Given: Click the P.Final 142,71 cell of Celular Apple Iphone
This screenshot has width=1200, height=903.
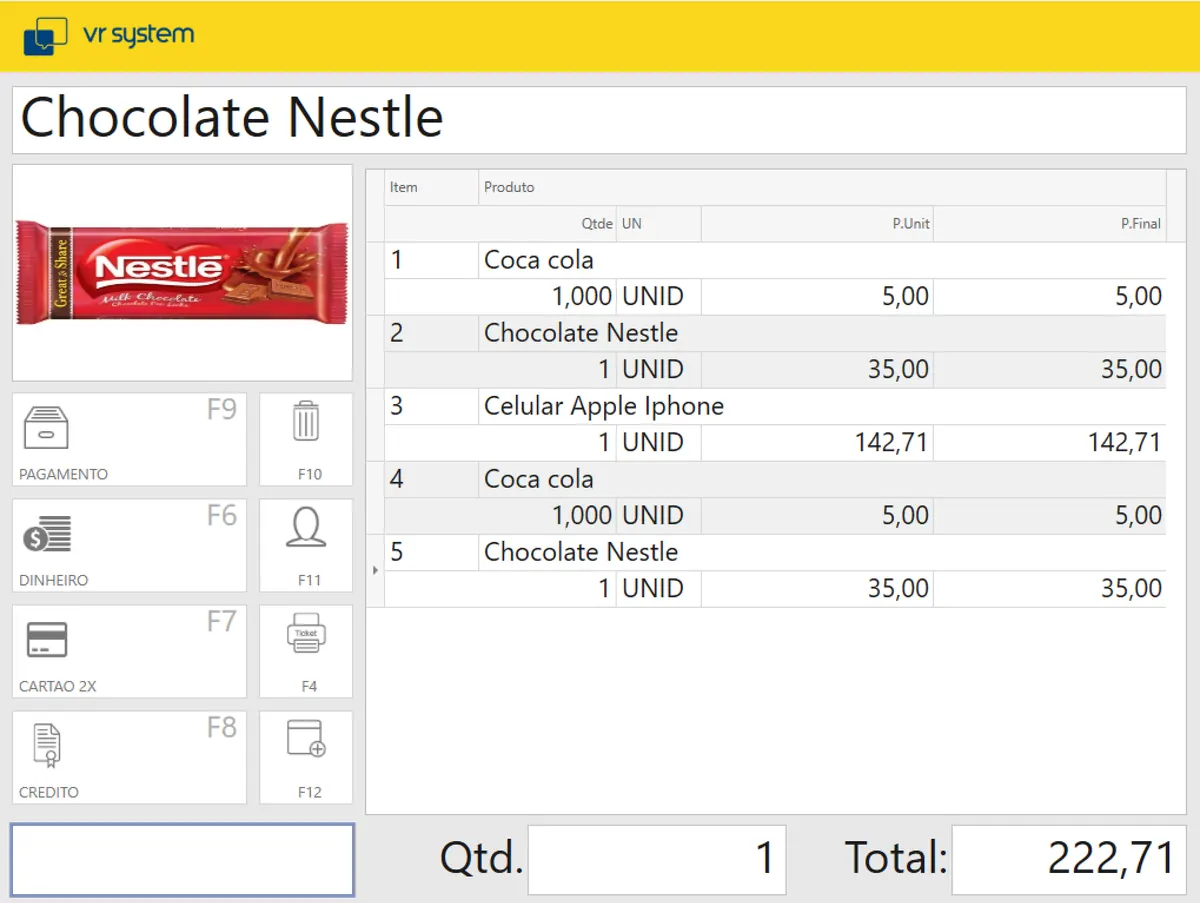Looking at the screenshot, I should (1049, 442).
